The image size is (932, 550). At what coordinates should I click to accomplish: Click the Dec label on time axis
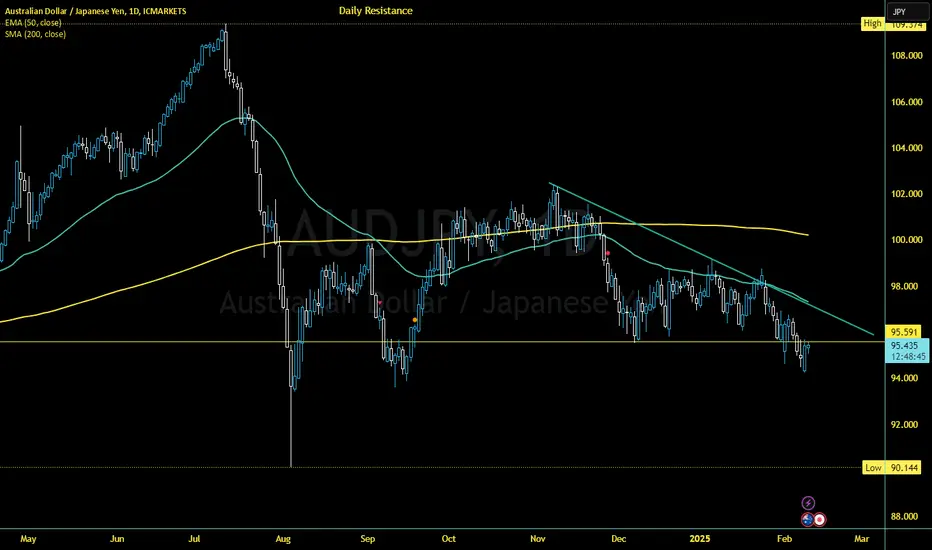tap(619, 539)
